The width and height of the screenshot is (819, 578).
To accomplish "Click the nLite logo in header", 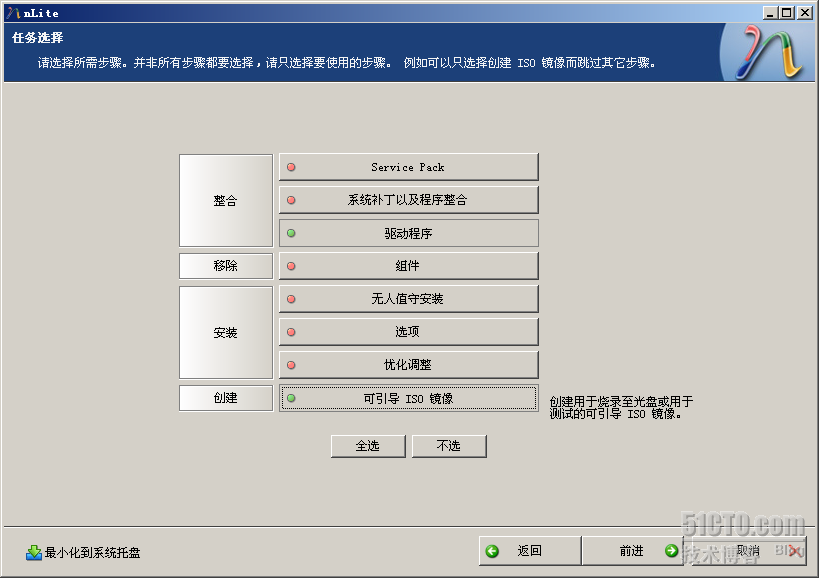I will 769,52.
